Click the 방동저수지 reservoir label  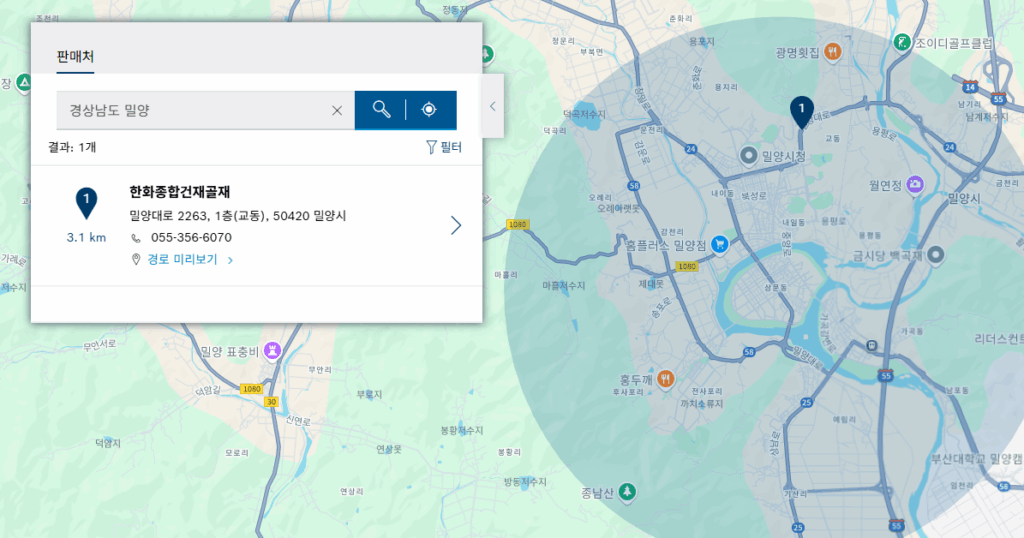tap(525, 482)
